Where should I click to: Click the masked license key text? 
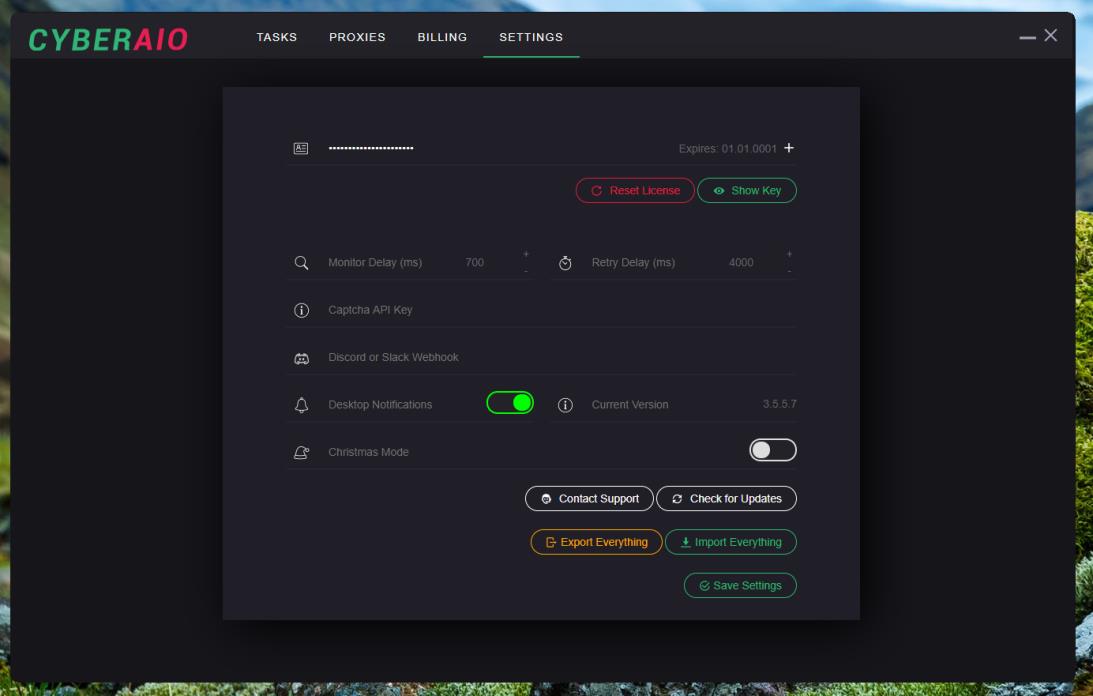click(x=371, y=148)
